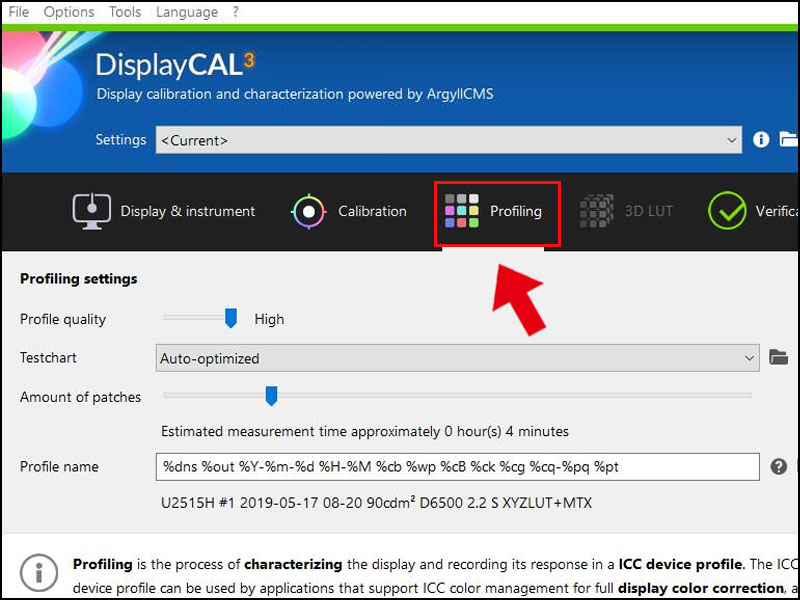The width and height of the screenshot is (800, 600).
Task: Open the Language menu
Action: click(x=187, y=12)
